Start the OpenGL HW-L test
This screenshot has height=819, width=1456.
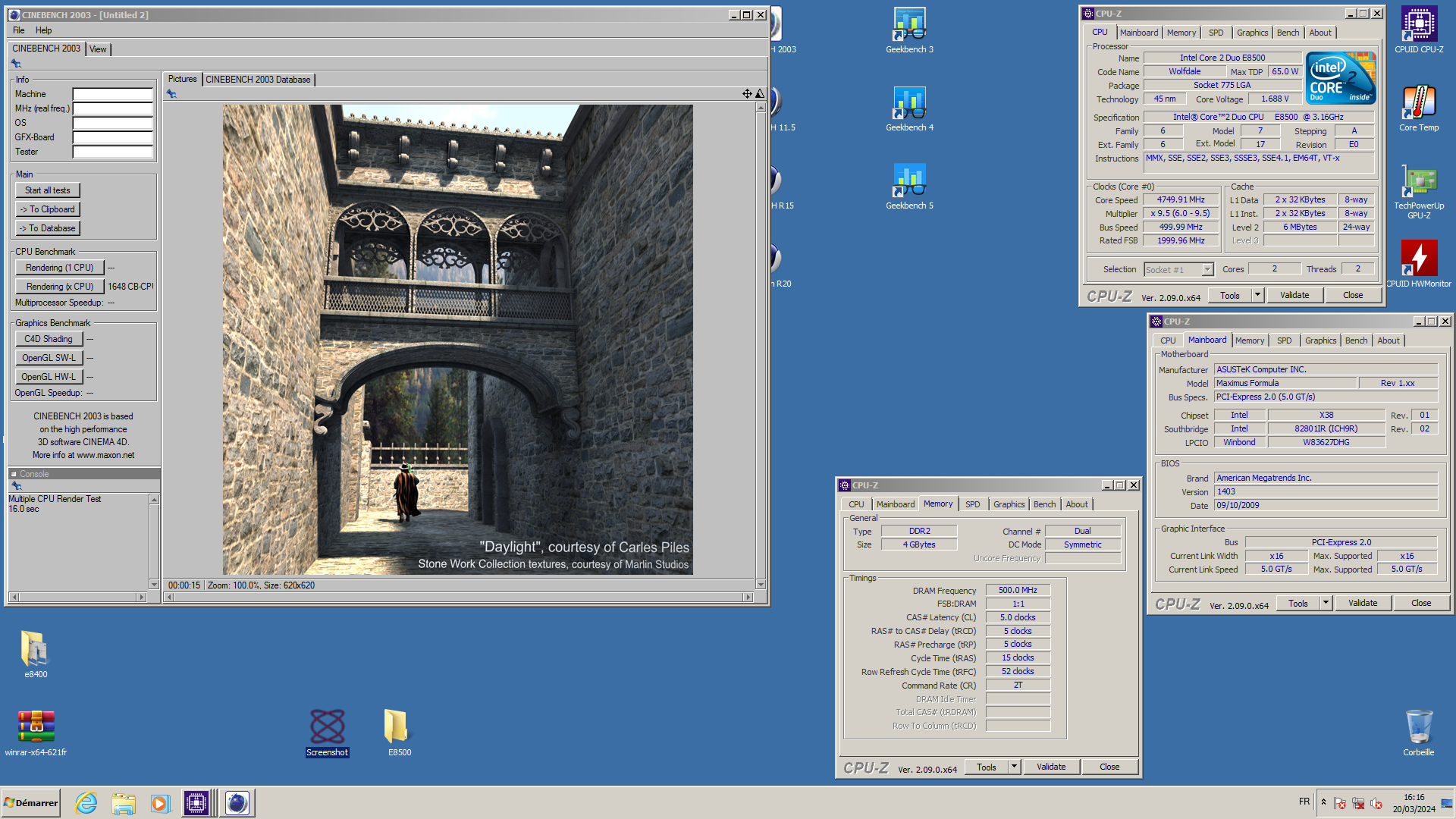coord(49,377)
